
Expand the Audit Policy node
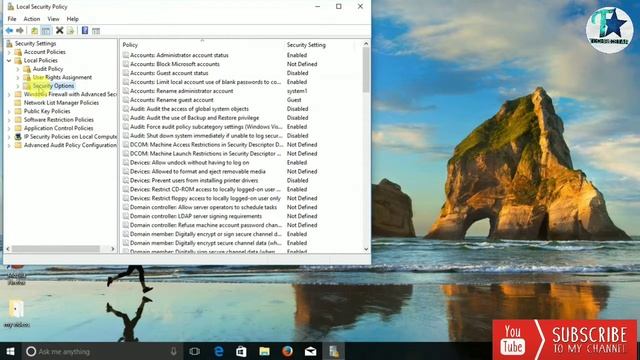18,69
